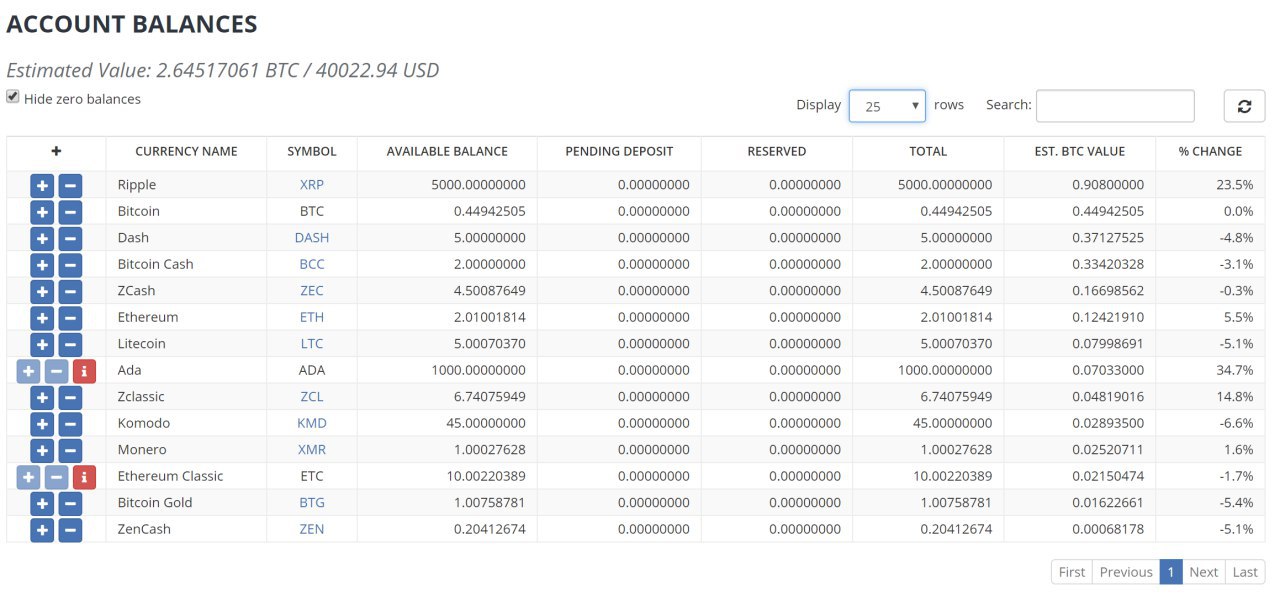Open the ETH symbol link
This screenshot has width=1280, height=606.
(x=312, y=317)
